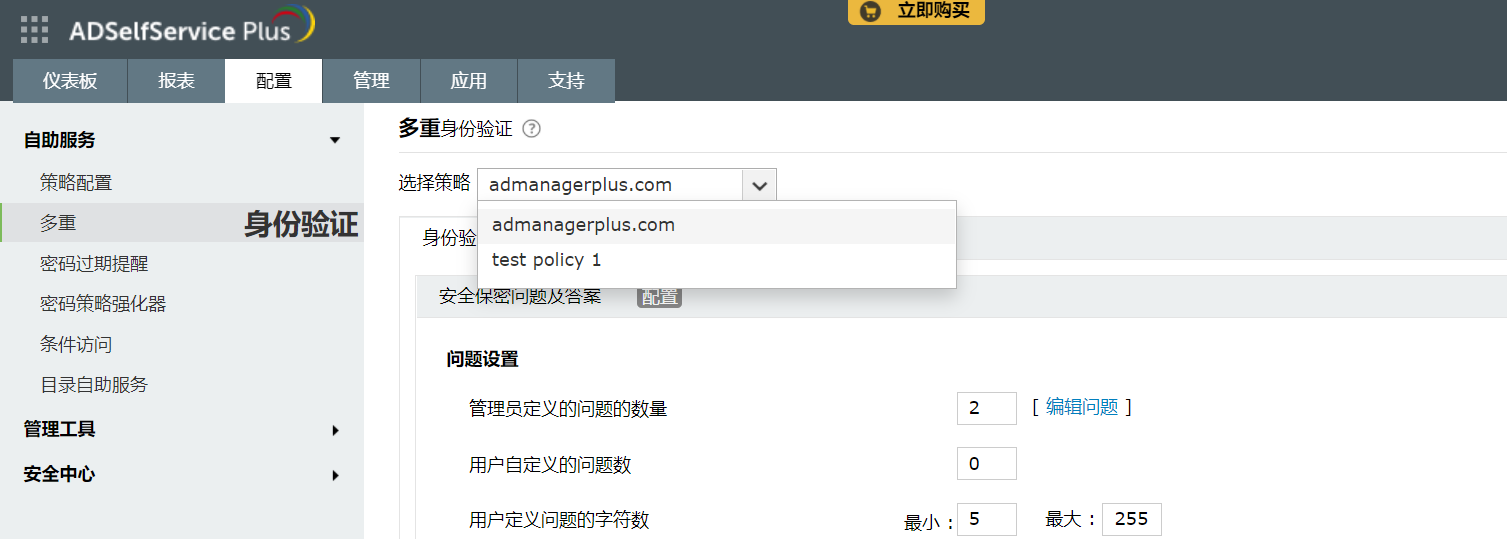Toggle the 选择策略 dropdown arrow

[x=759, y=185]
